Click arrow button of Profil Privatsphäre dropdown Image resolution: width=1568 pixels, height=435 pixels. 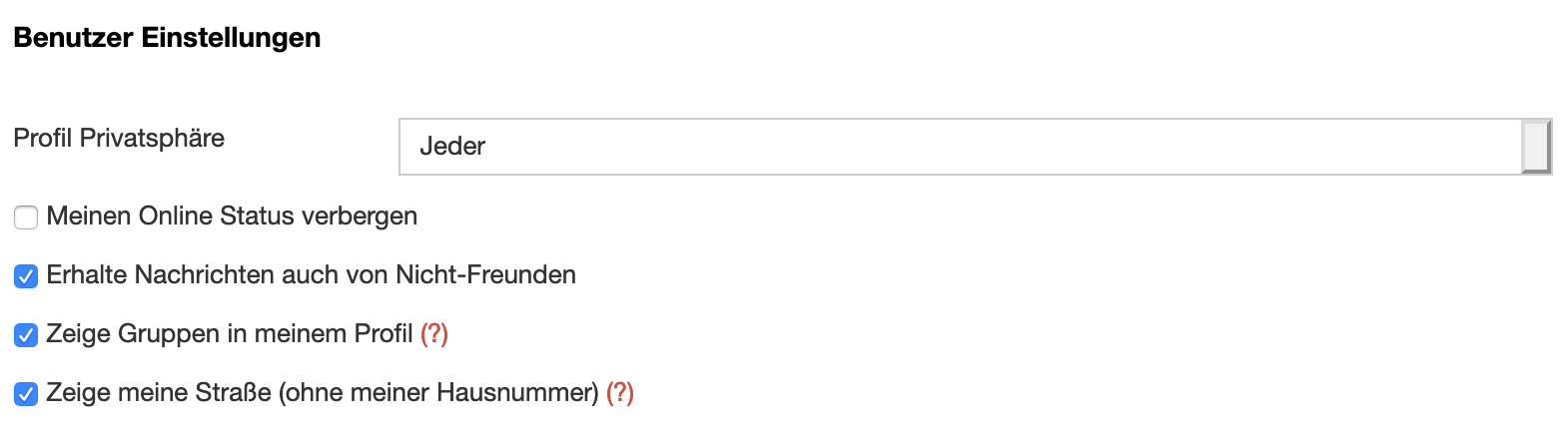click(x=1536, y=147)
